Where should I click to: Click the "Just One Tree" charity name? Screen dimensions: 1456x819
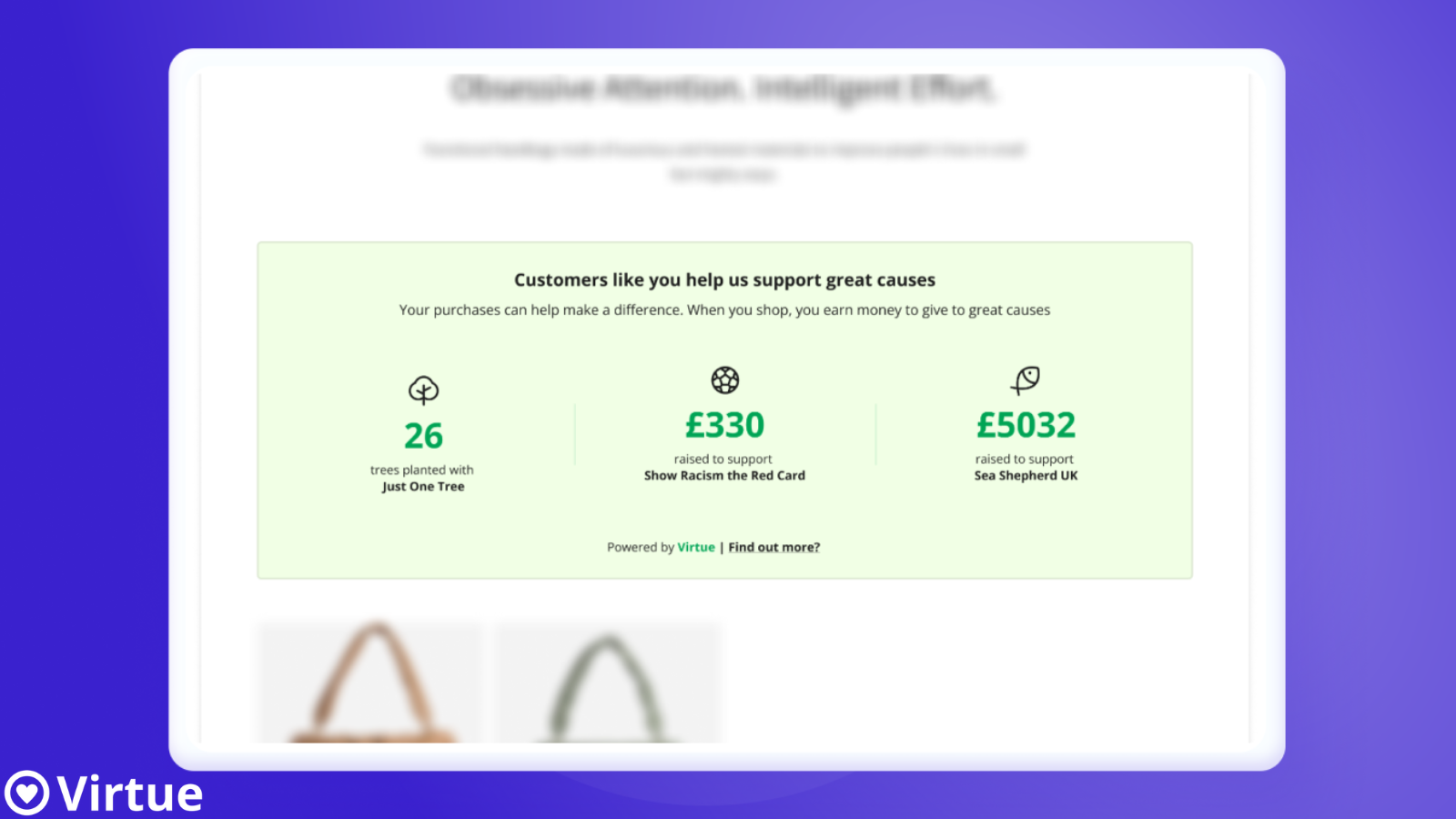click(x=423, y=487)
